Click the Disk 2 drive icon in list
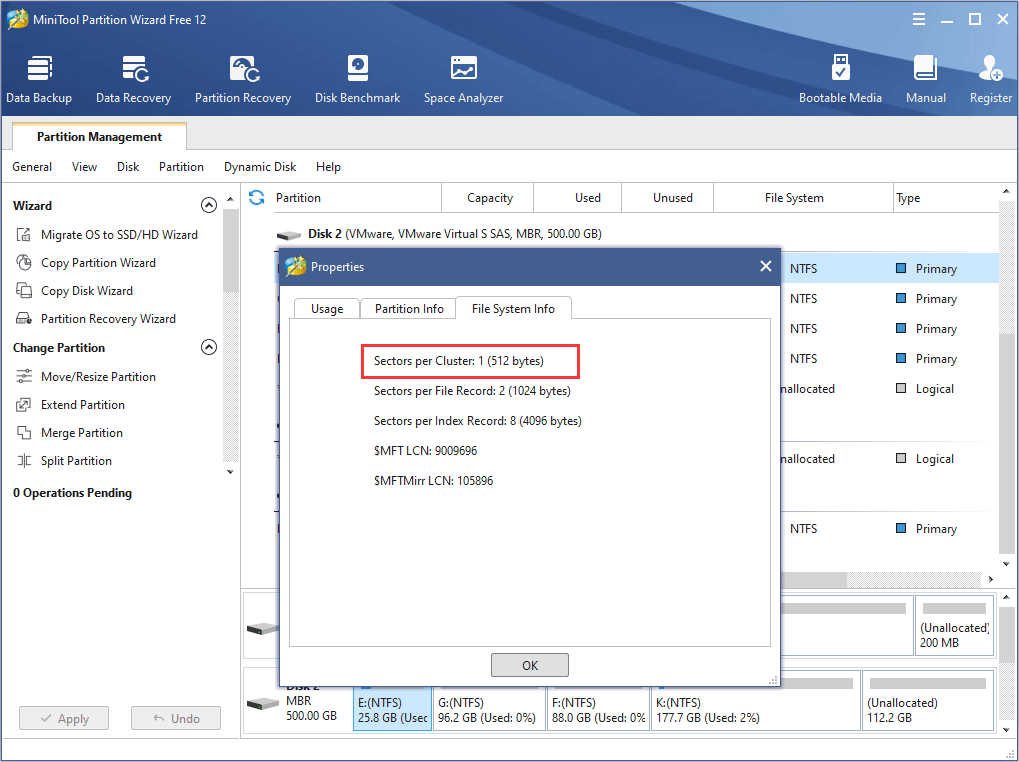Screen dimensions: 1019x762 click(289, 235)
